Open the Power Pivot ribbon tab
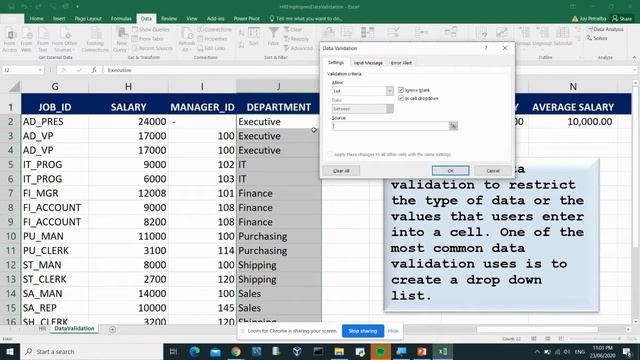Screen dimensions: 640x360 point(247,18)
